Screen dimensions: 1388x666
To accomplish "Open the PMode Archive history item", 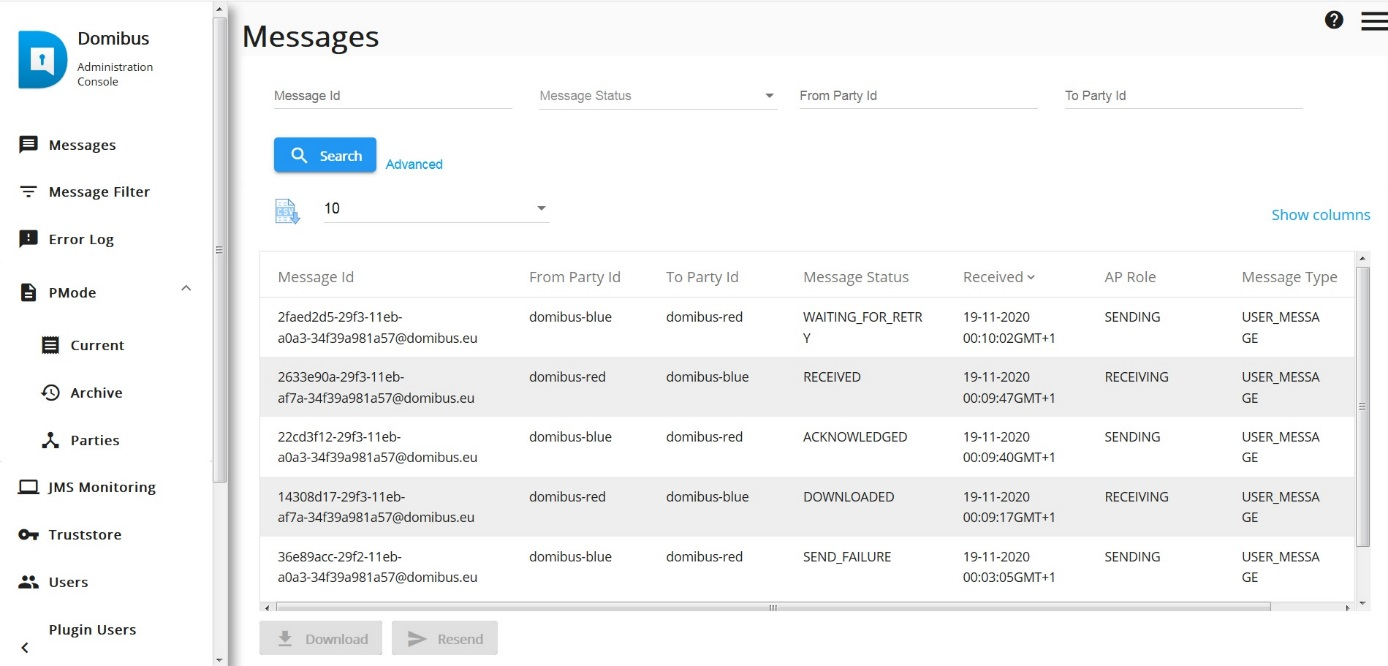I will [82, 393].
